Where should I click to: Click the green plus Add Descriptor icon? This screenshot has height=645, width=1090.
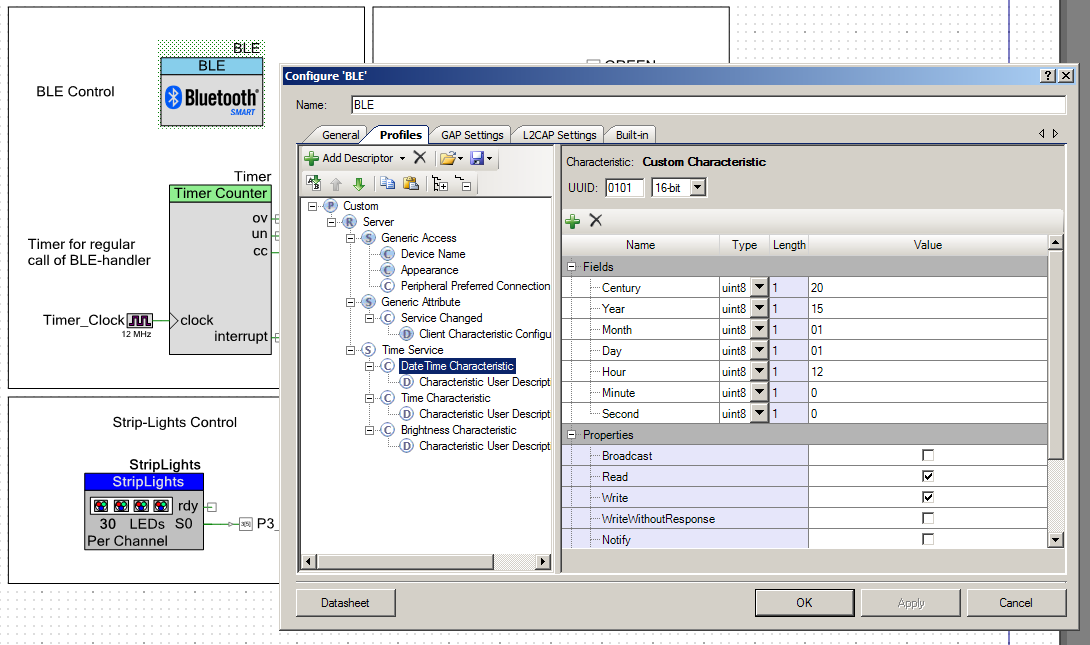click(311, 158)
